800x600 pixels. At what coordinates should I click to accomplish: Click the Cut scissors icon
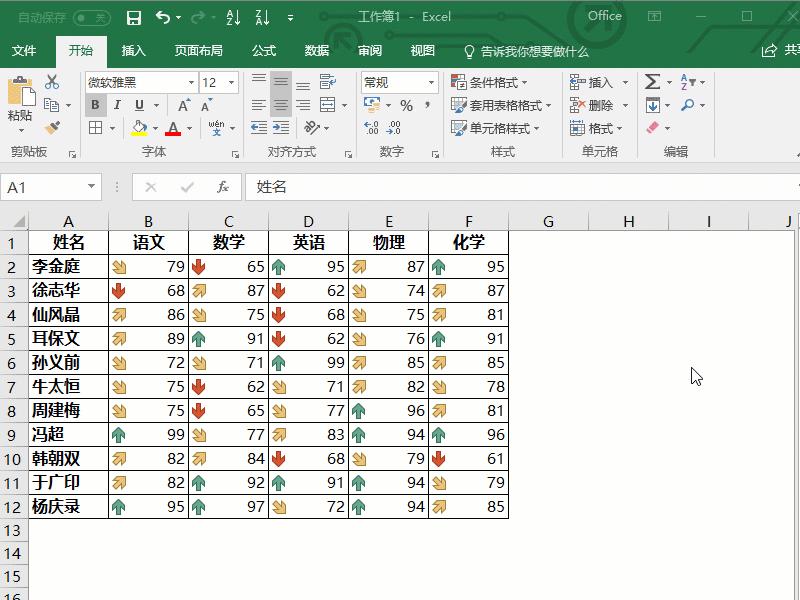tap(52, 82)
